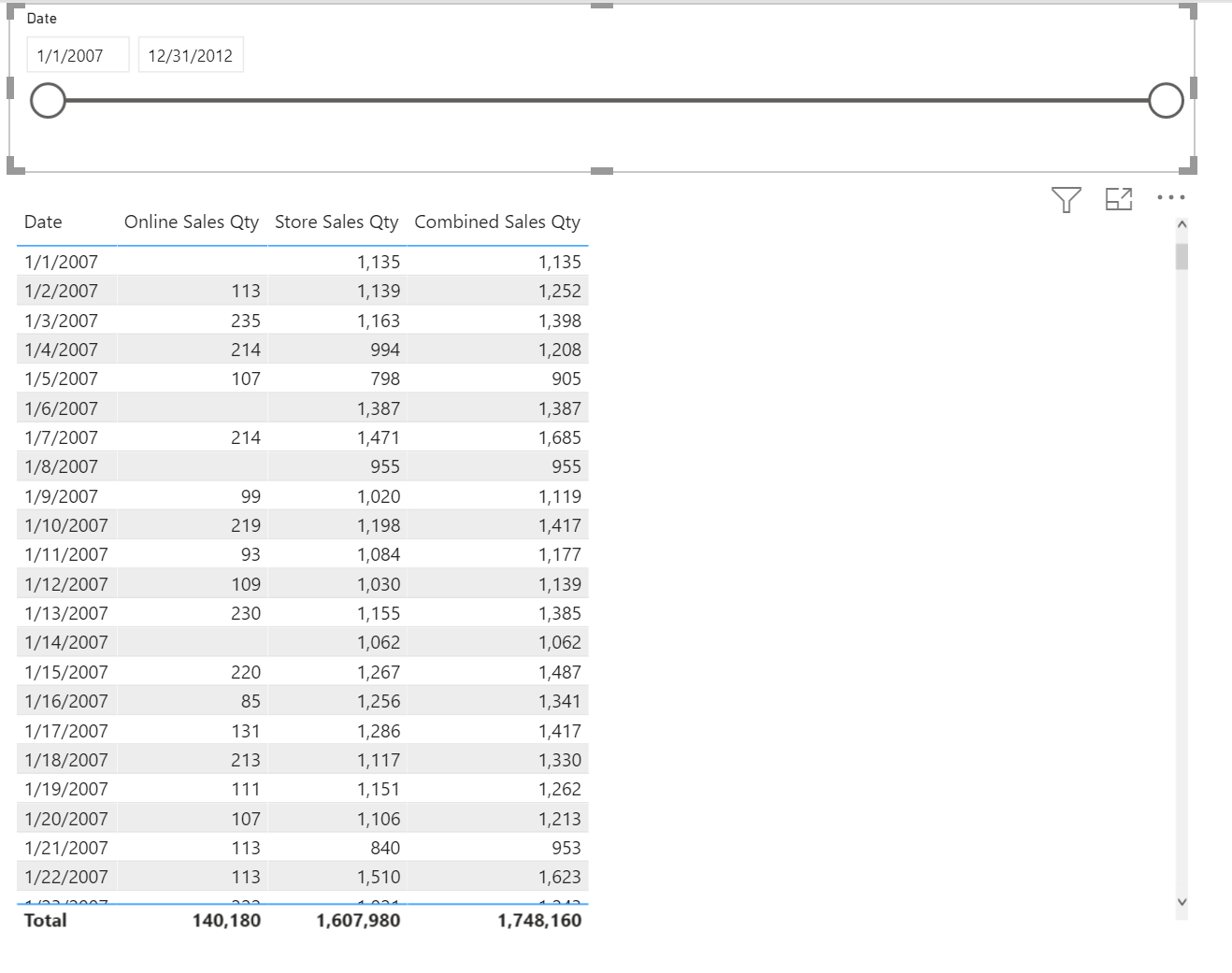This screenshot has height=973, width=1232.
Task: Select the 1/16/2007 date row cell
Action: tap(66, 701)
